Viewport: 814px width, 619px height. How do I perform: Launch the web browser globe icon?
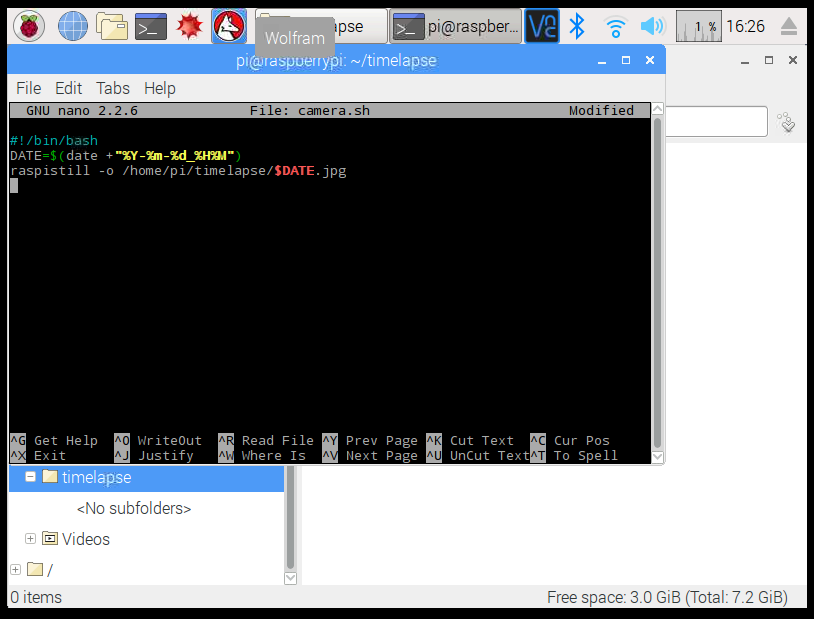pyautogui.click(x=73, y=26)
